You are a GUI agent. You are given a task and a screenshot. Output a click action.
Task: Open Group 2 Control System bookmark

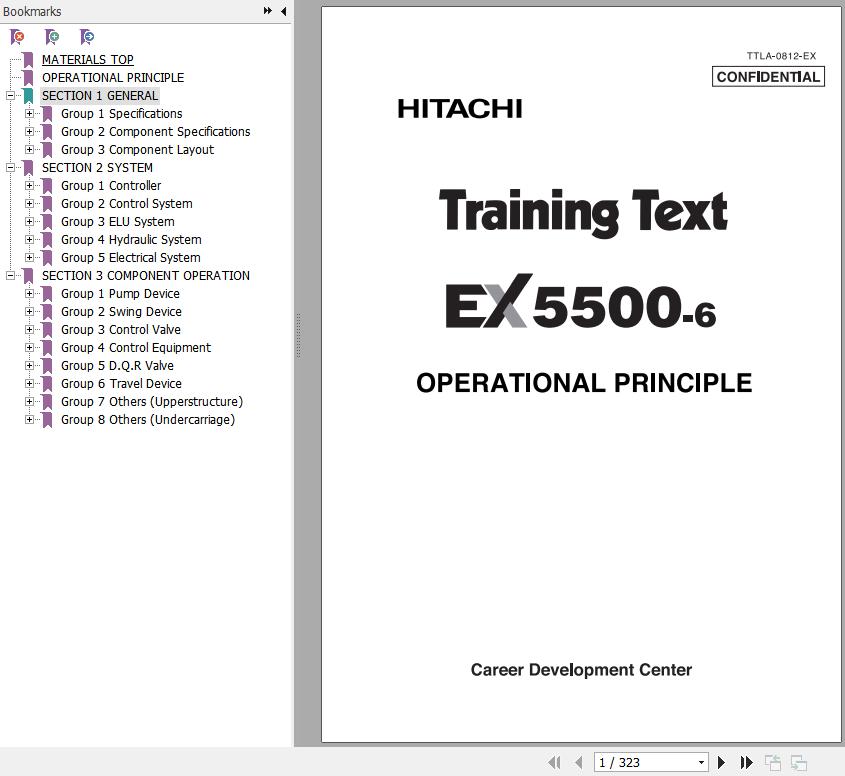point(127,204)
